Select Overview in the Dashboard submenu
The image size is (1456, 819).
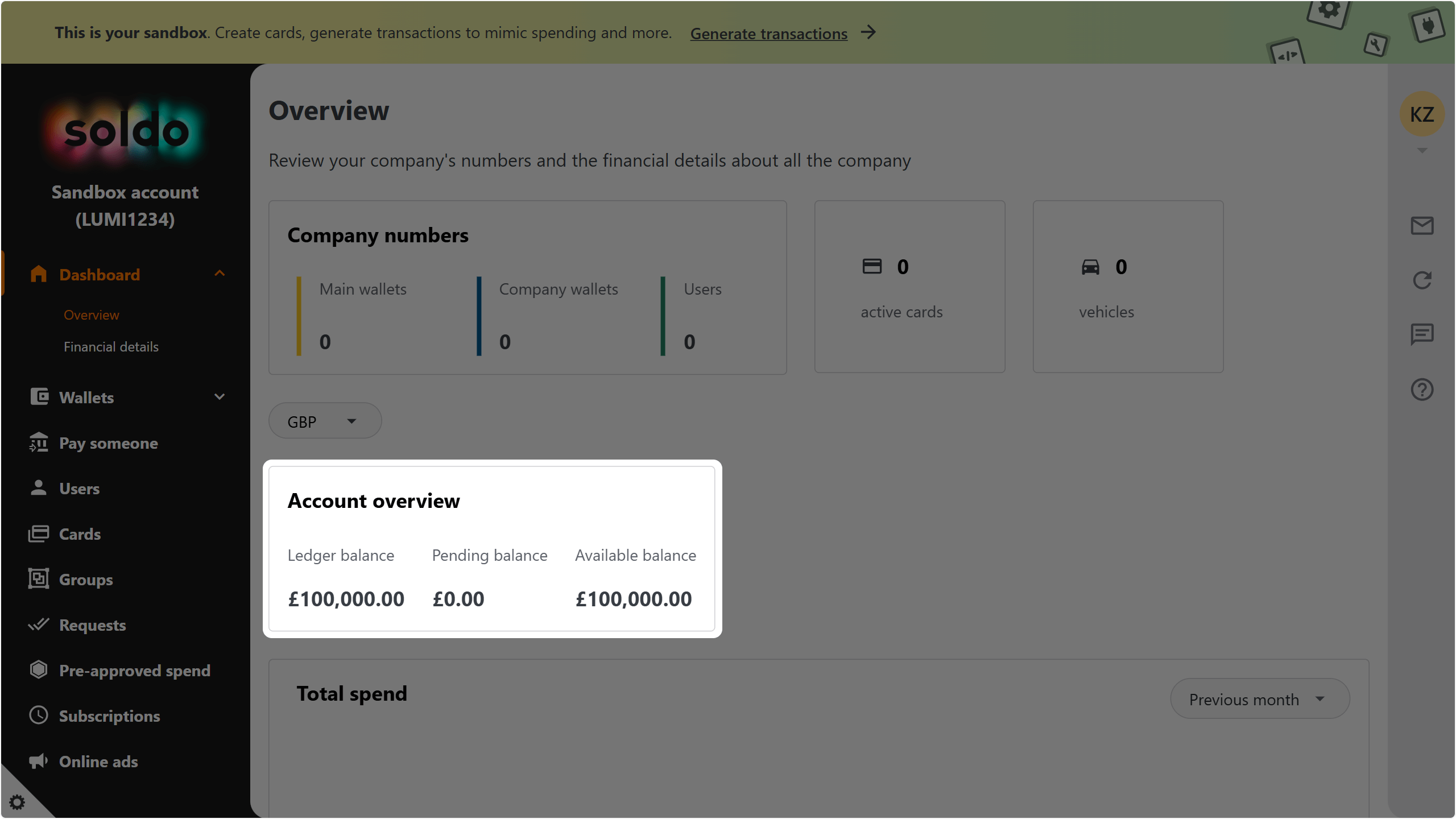(92, 315)
